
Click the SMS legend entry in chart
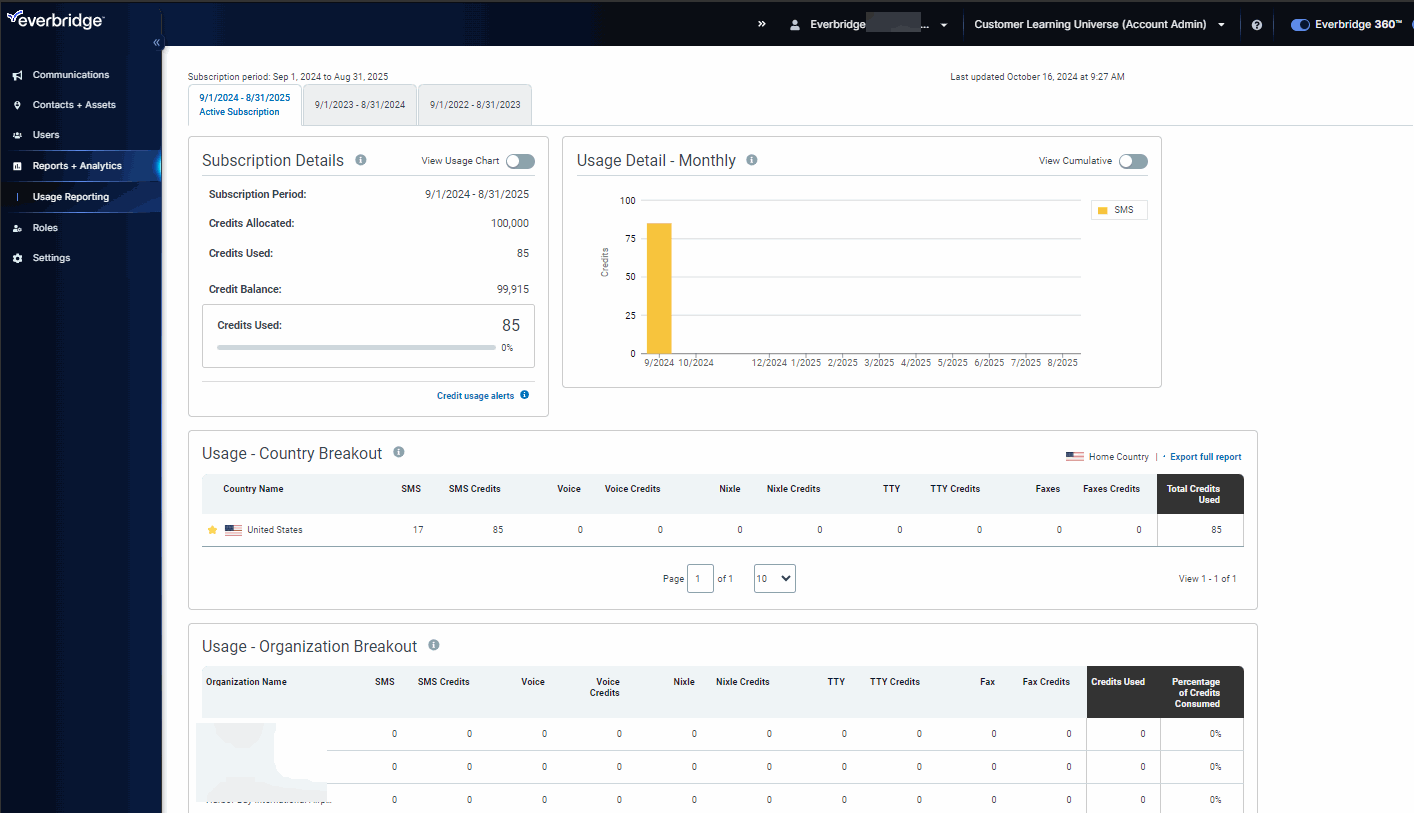pos(1117,210)
